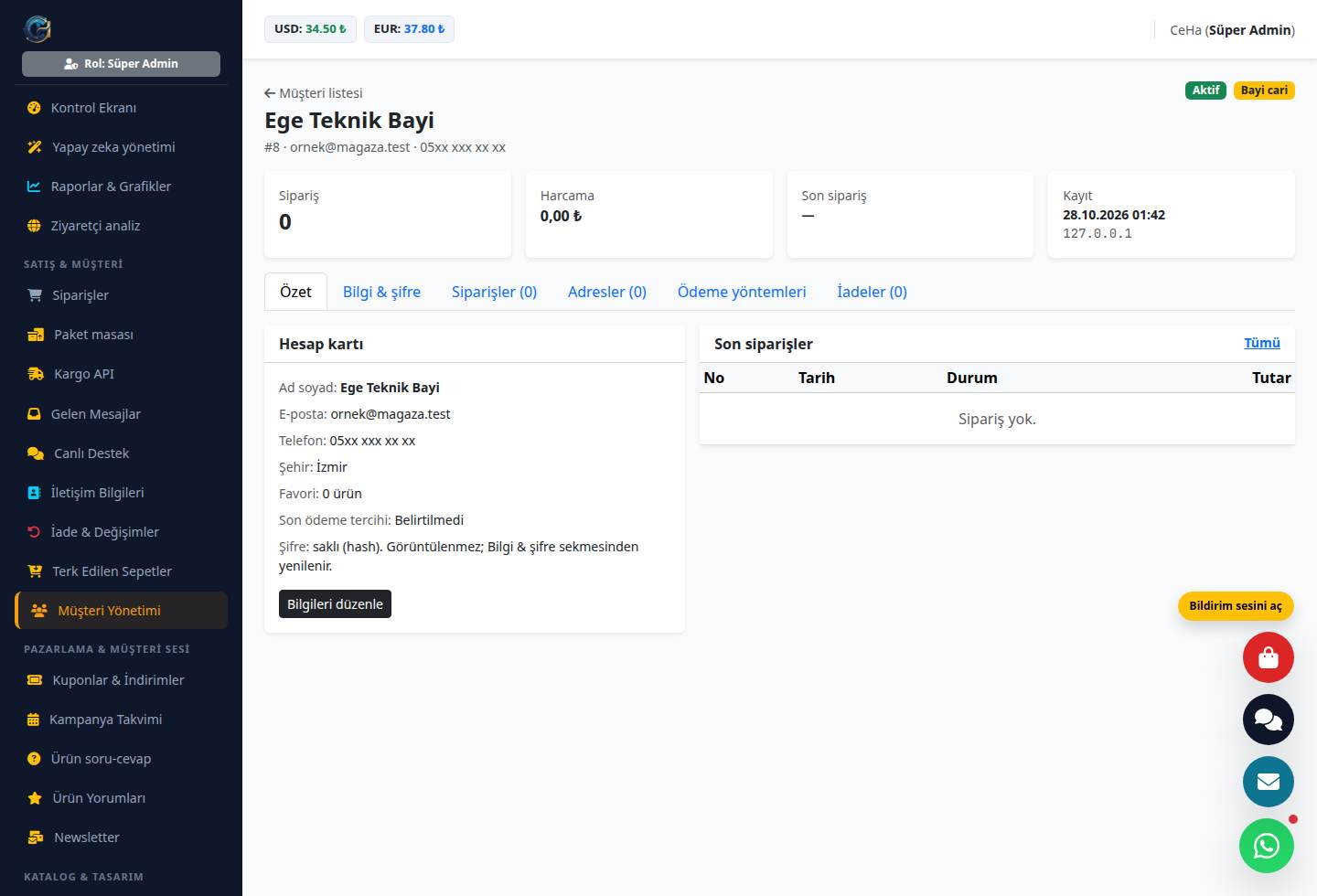Click the İletişim Bilgileri contact icon
Image resolution: width=1317 pixels, height=896 pixels.
(x=34, y=493)
